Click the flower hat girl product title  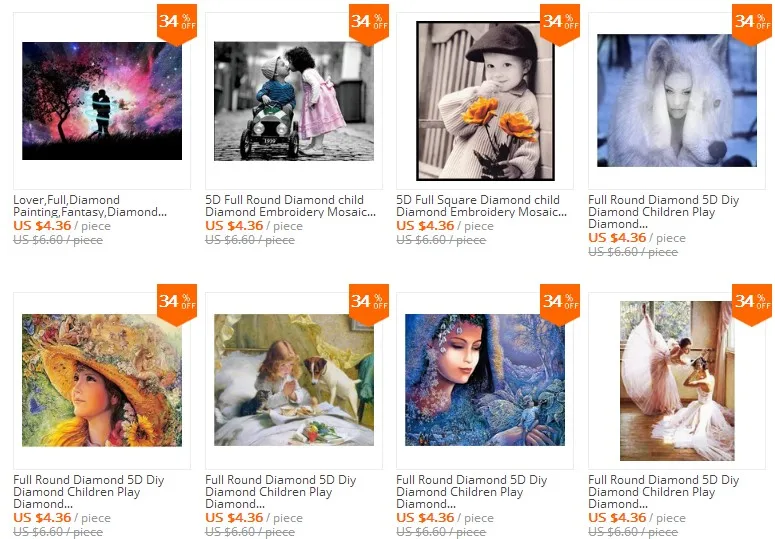88,492
